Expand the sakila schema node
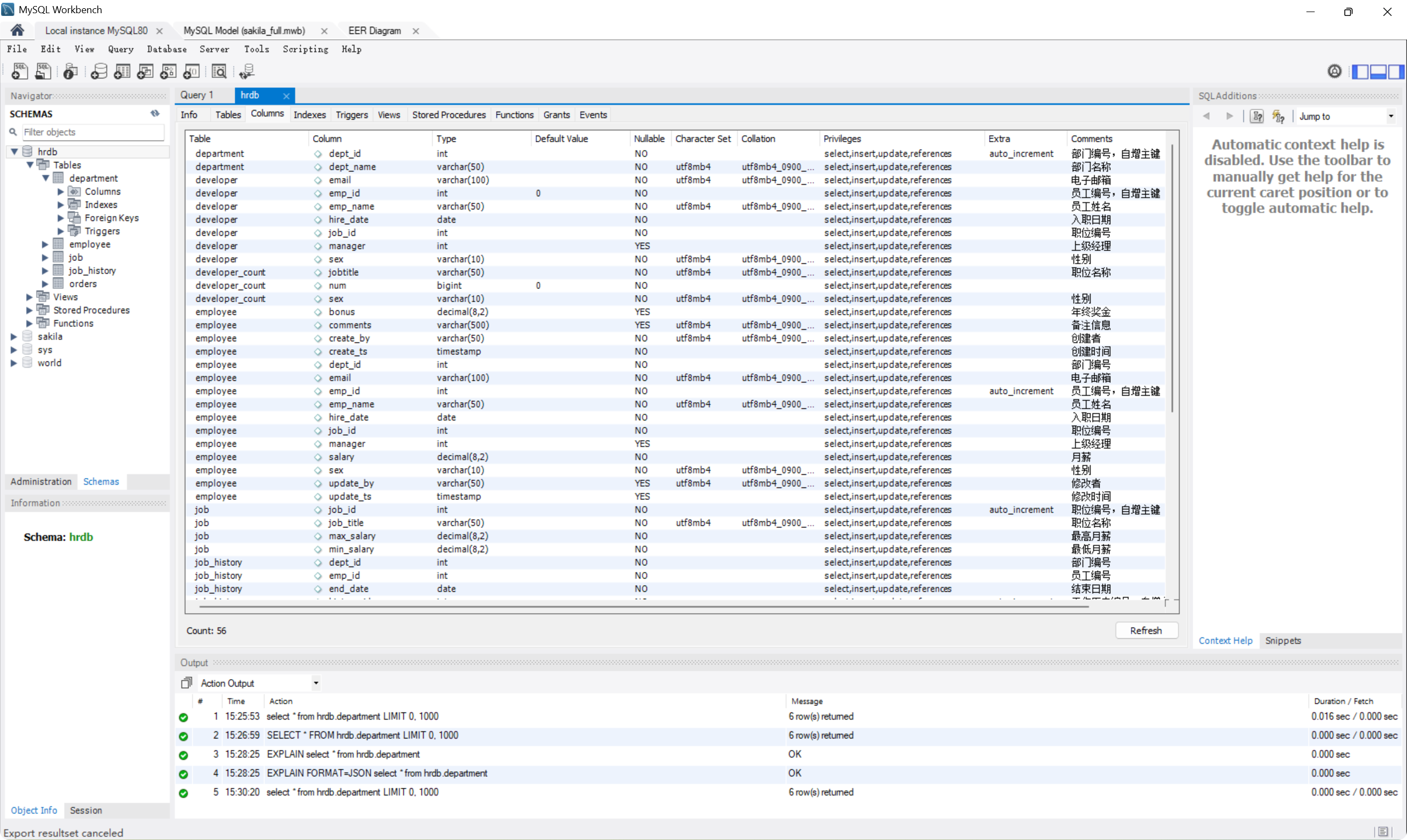The image size is (1407, 840). click(14, 337)
